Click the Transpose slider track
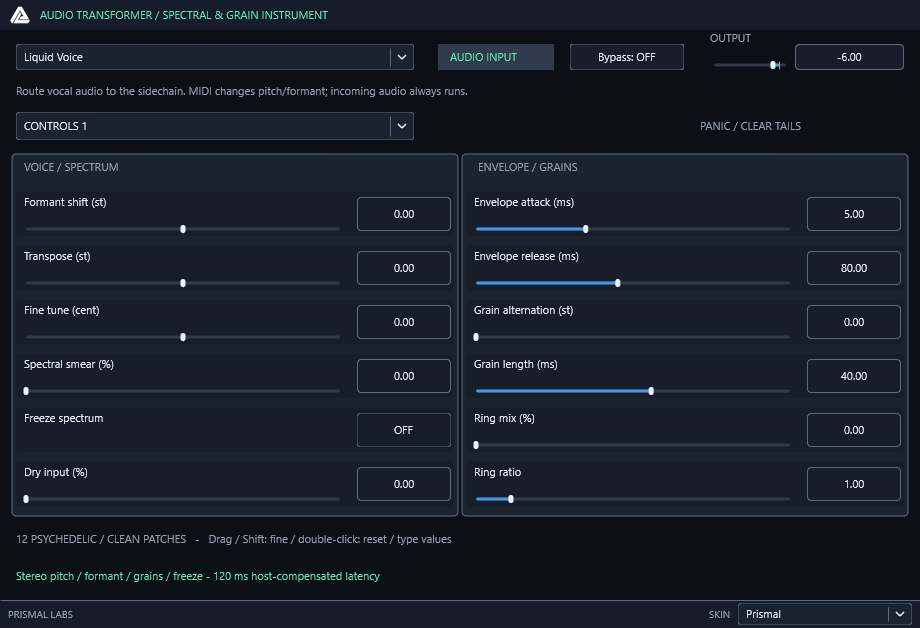Image resolution: width=920 pixels, height=628 pixels. tap(183, 283)
